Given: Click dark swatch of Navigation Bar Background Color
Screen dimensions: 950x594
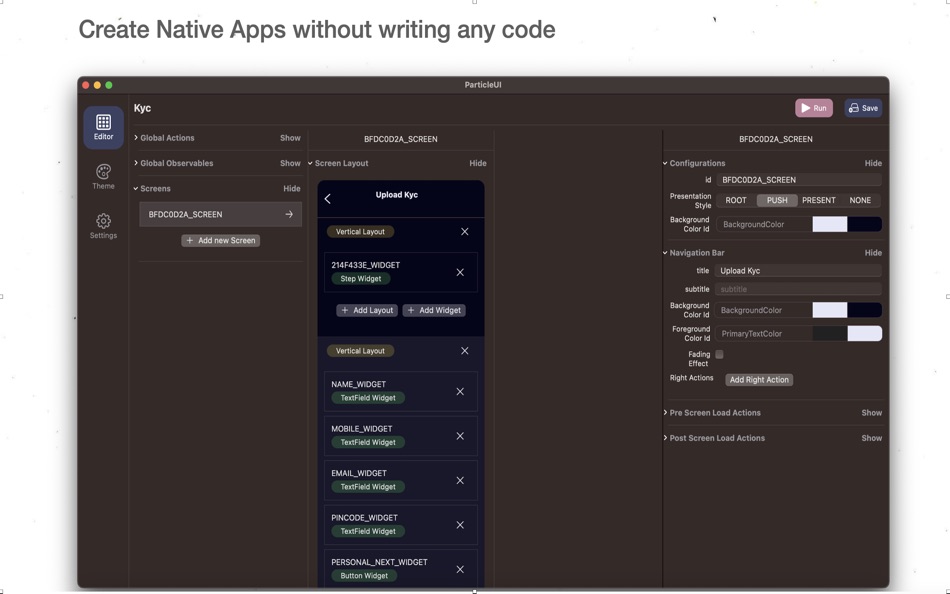Looking at the screenshot, I should [865, 310].
